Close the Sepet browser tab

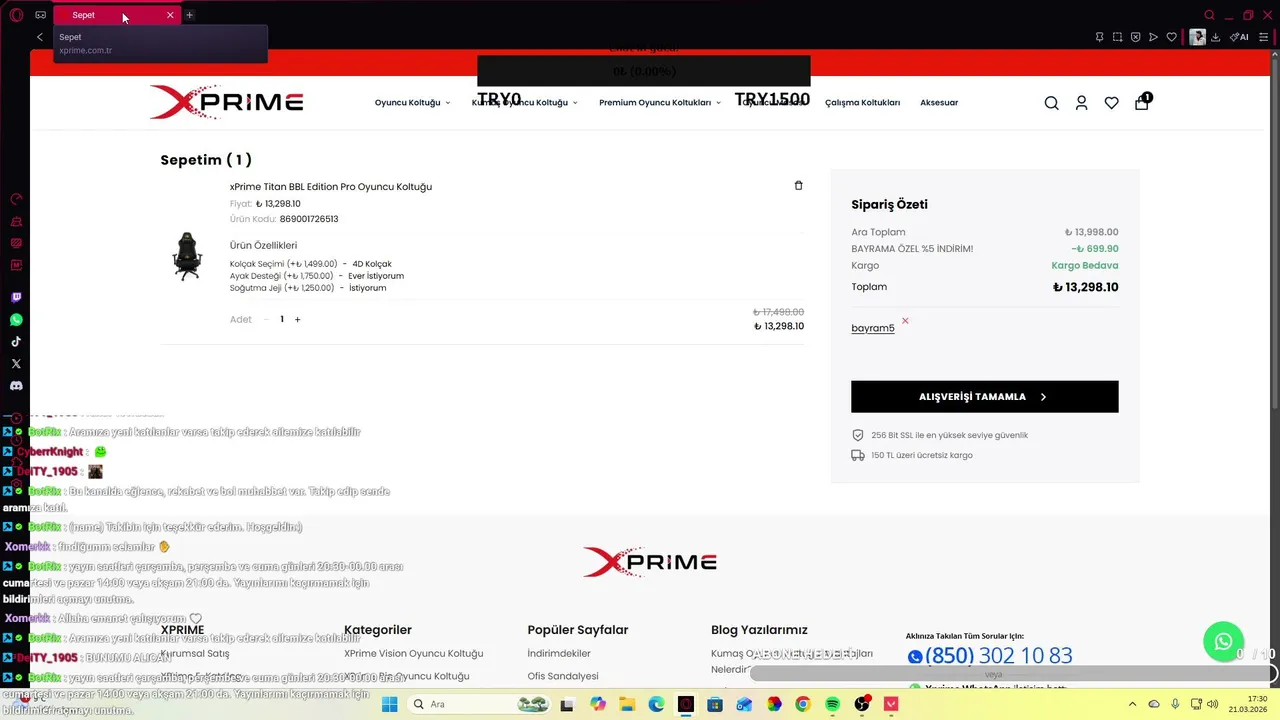(x=170, y=15)
